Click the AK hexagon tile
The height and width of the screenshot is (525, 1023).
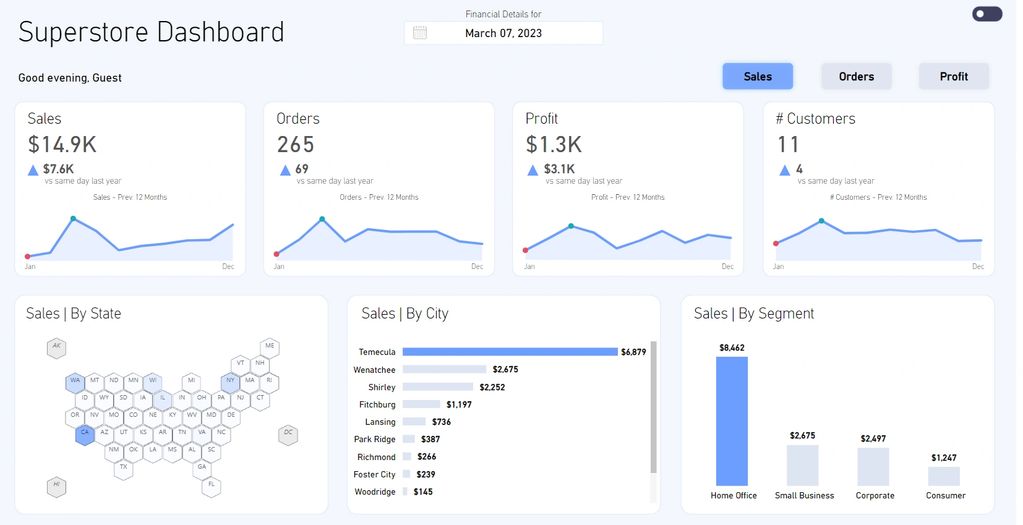pyautogui.click(x=56, y=347)
